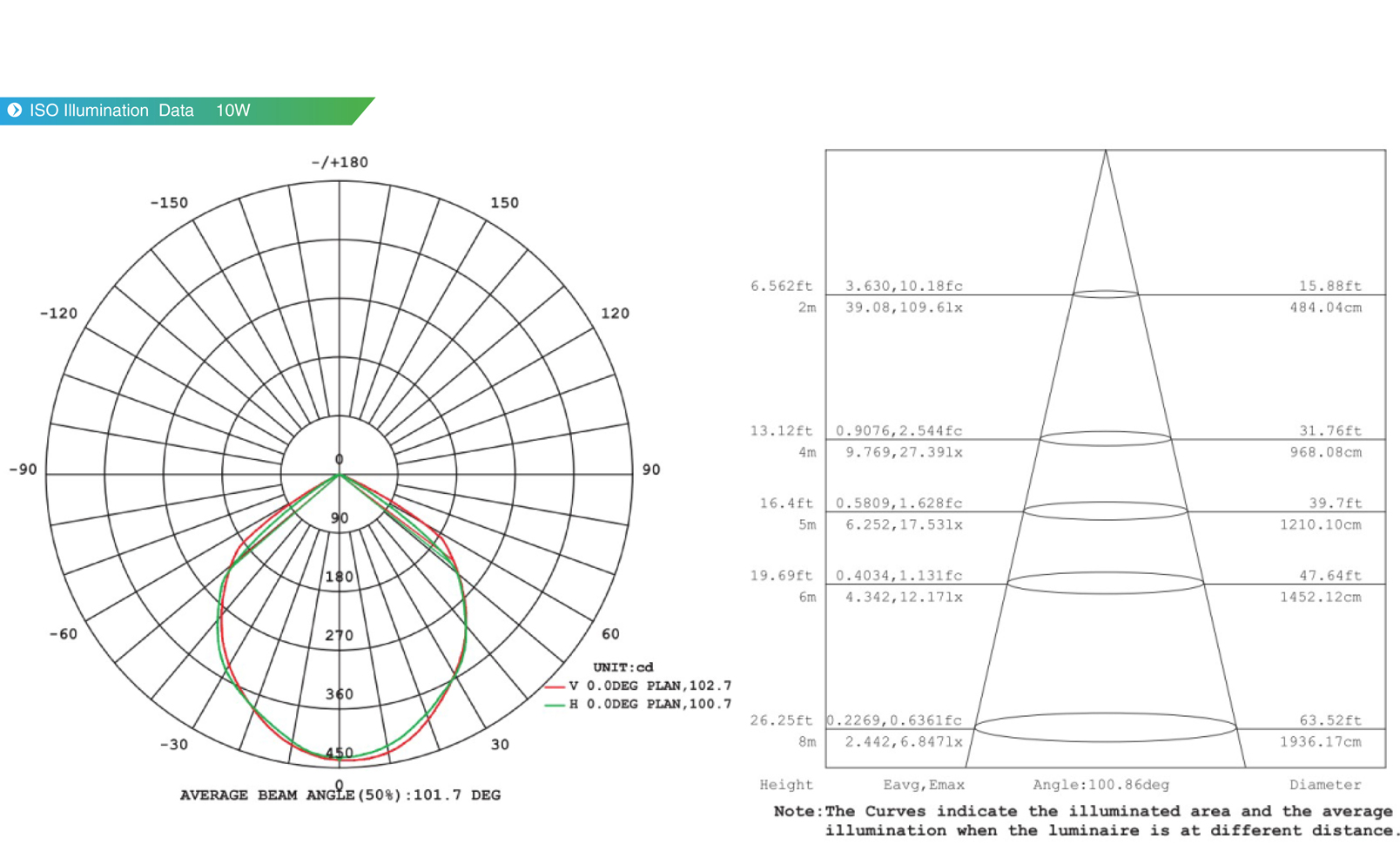Image resolution: width=1400 pixels, height=845 pixels.
Task: Select the 'ISO Illumination Data' header text
Action: (x=111, y=111)
